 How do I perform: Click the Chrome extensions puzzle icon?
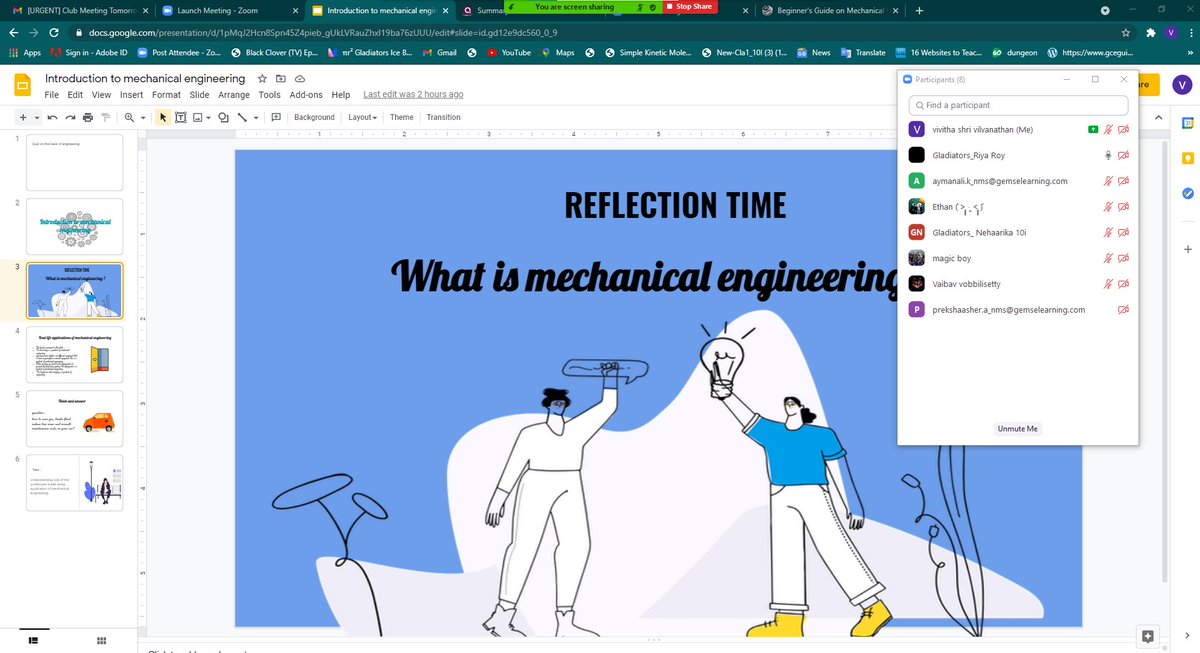pyautogui.click(x=1150, y=32)
